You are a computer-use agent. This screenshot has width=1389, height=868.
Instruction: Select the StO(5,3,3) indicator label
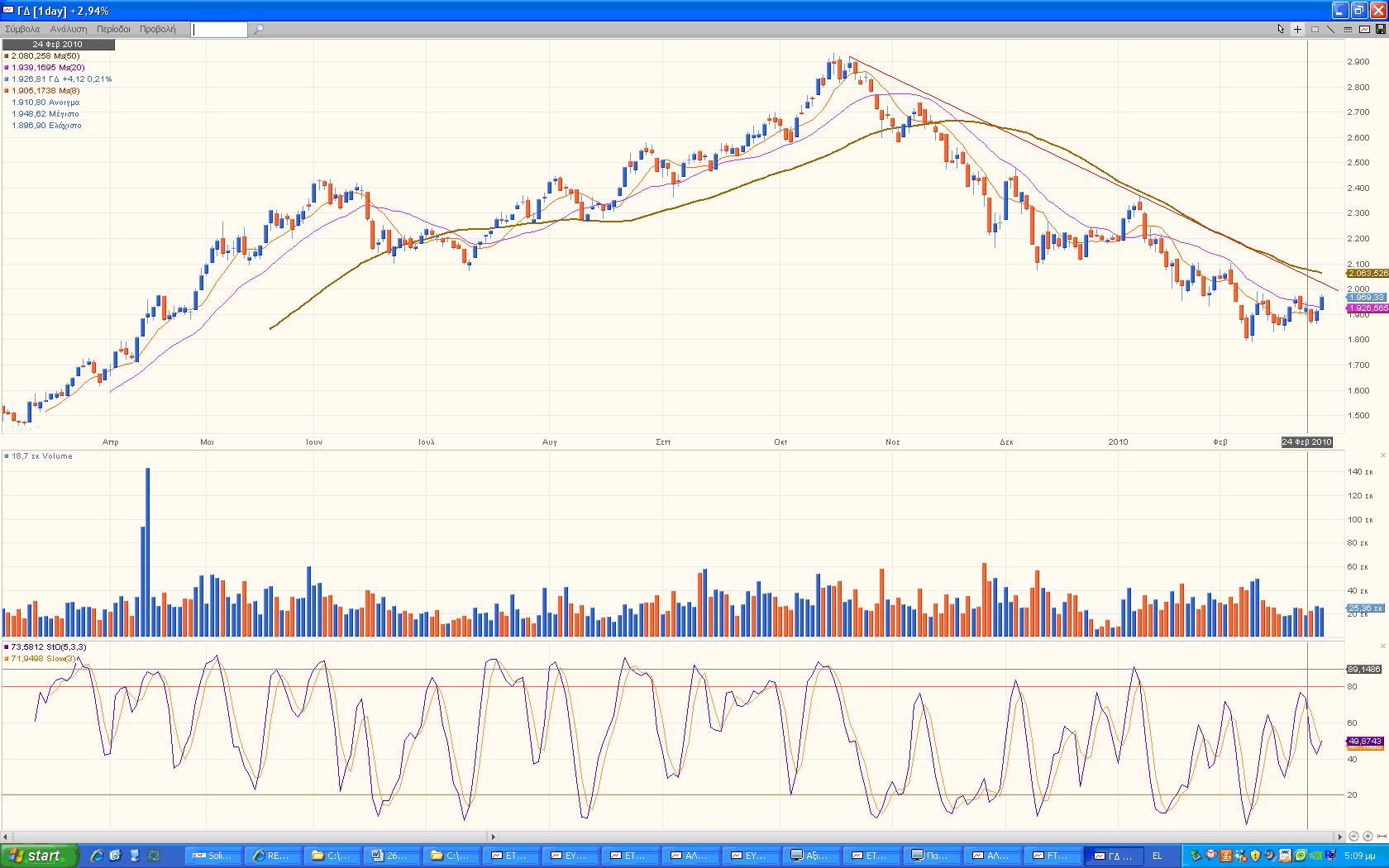[45, 646]
